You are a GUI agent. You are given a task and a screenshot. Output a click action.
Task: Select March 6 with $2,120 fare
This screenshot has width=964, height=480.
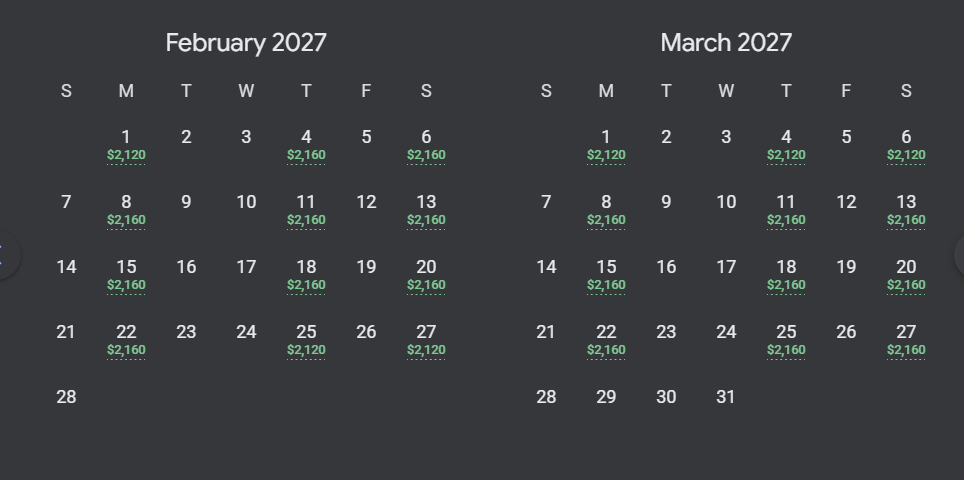[906, 145]
